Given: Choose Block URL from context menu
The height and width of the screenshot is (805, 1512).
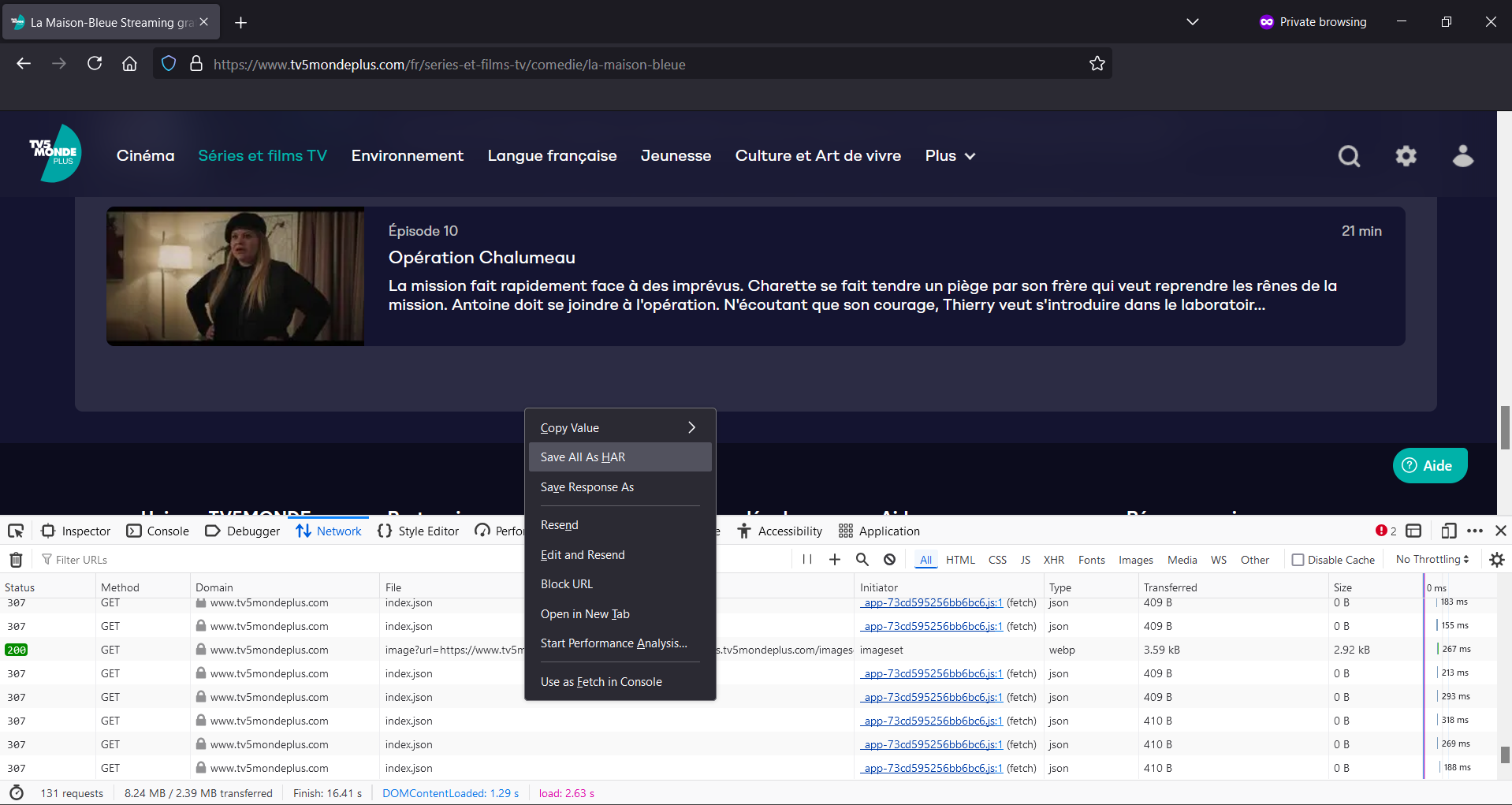Looking at the screenshot, I should pyautogui.click(x=620, y=584).
